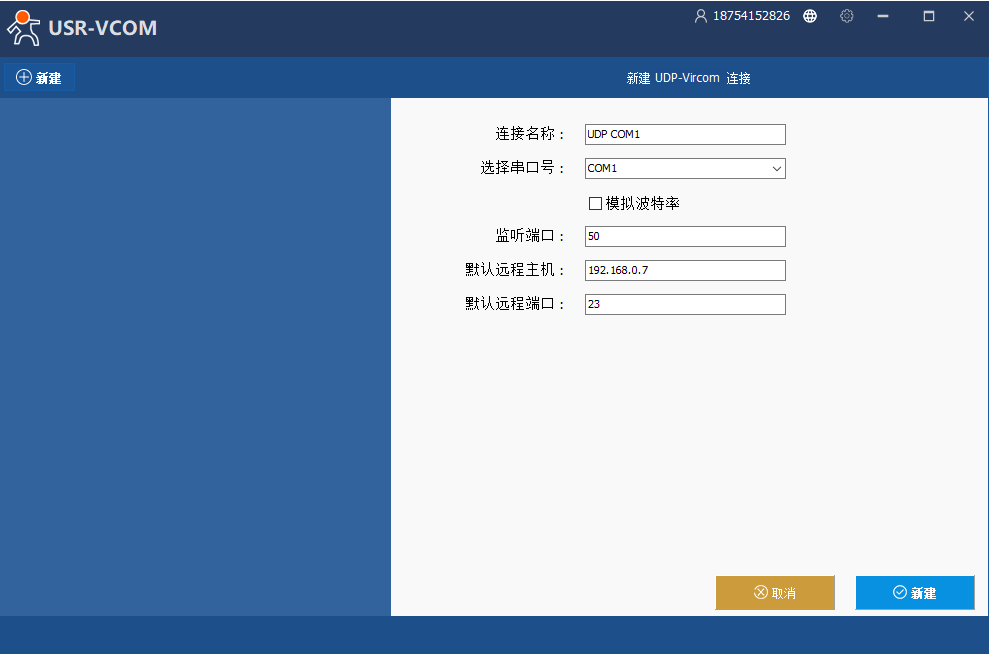Enable the 模拟波特率 checkbox

[595, 203]
